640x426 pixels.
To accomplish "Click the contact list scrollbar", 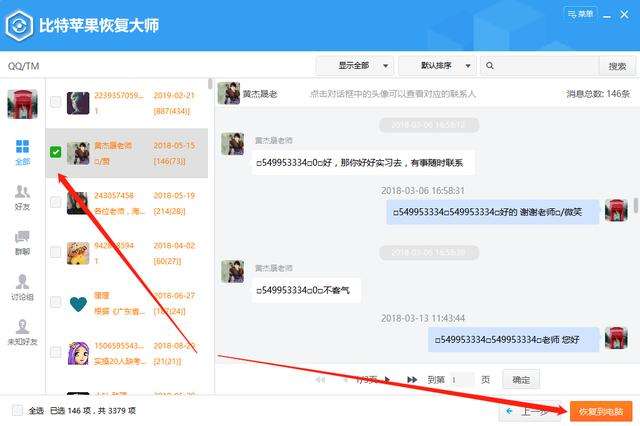I will click(210, 84).
